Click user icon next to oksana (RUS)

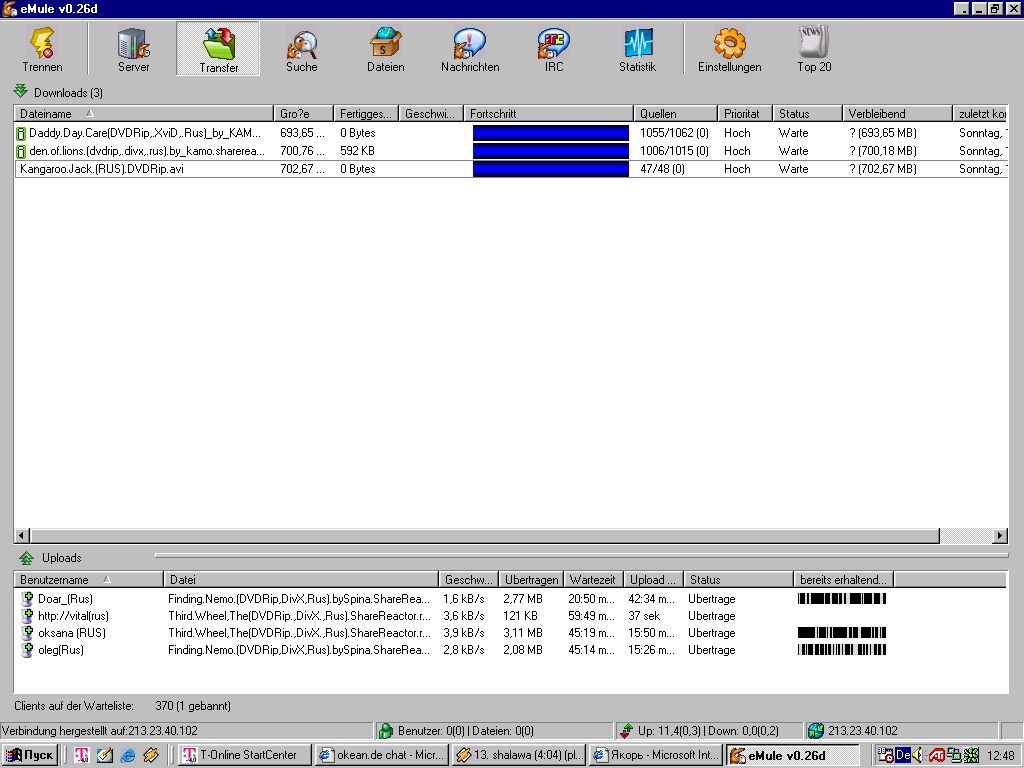[x=27, y=632]
